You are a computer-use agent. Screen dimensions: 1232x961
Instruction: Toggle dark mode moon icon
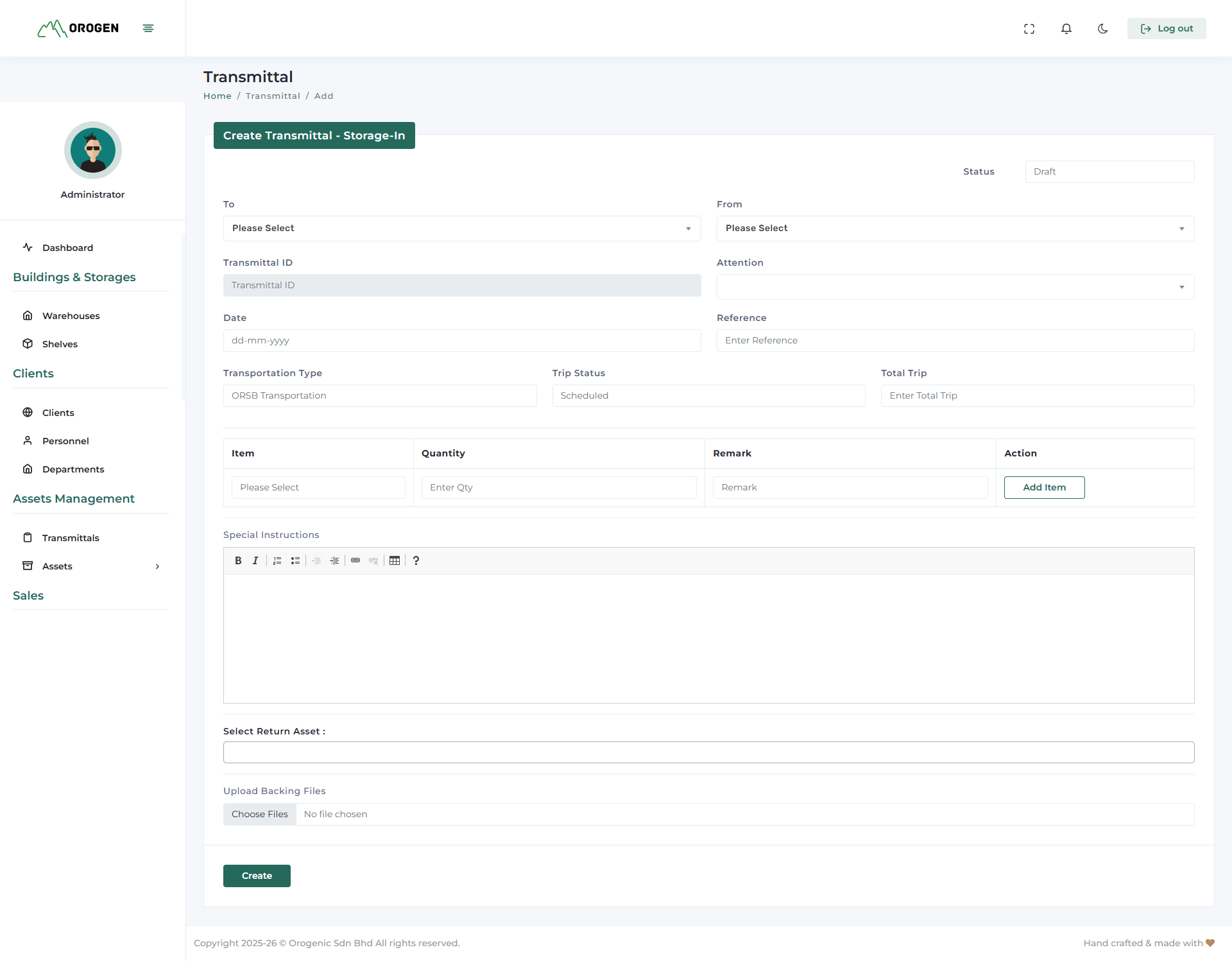1103,28
